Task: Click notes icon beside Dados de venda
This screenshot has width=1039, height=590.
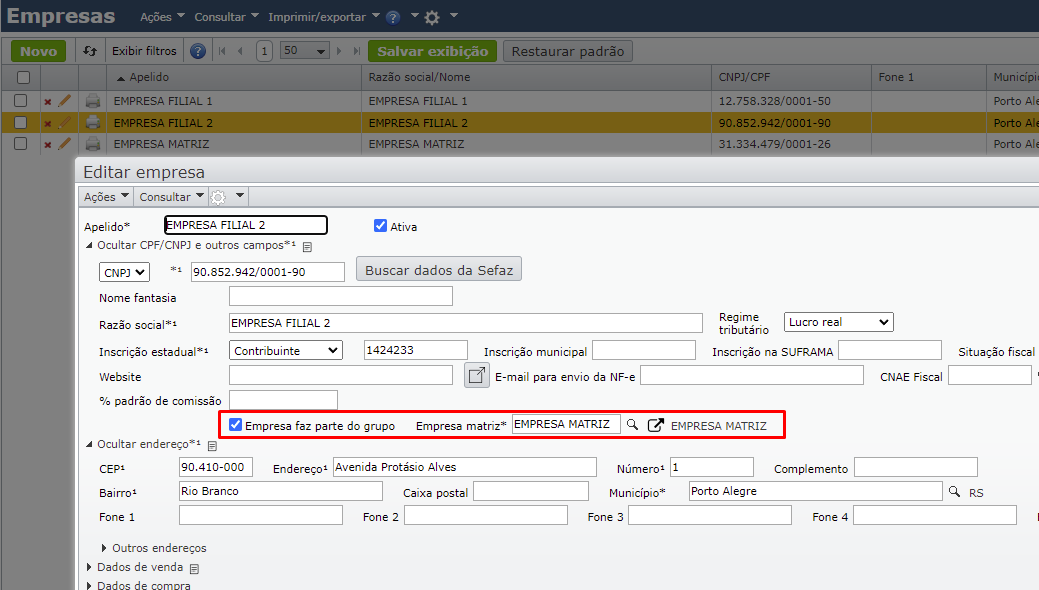Action: [194, 569]
